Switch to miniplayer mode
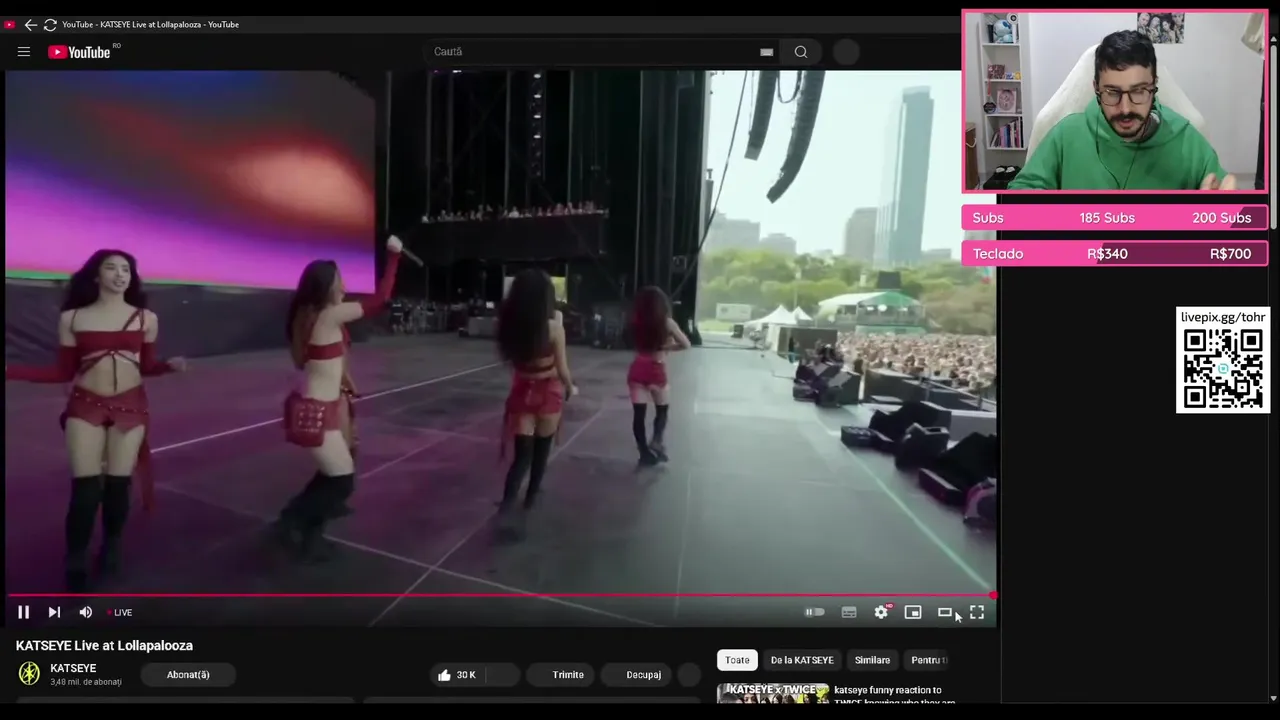1280x720 pixels. pyautogui.click(x=913, y=612)
